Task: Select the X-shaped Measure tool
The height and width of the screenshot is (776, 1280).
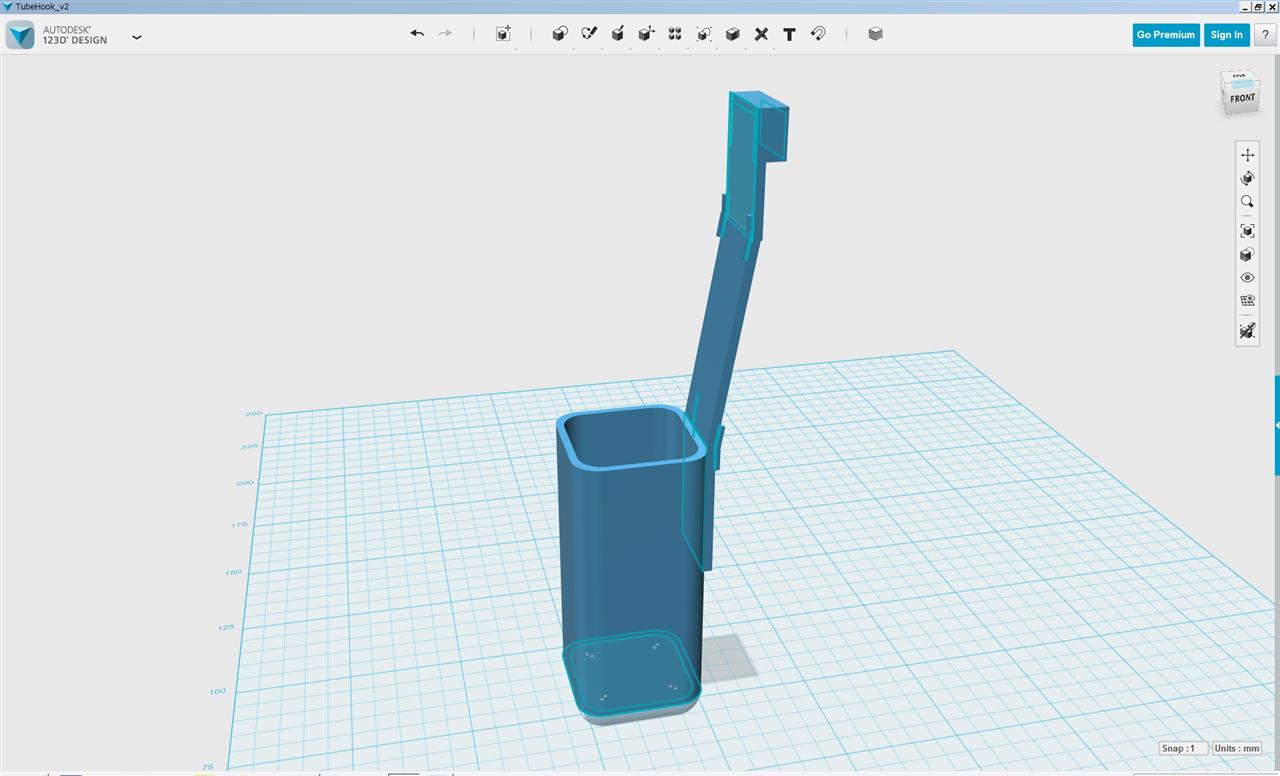Action: tap(761, 34)
